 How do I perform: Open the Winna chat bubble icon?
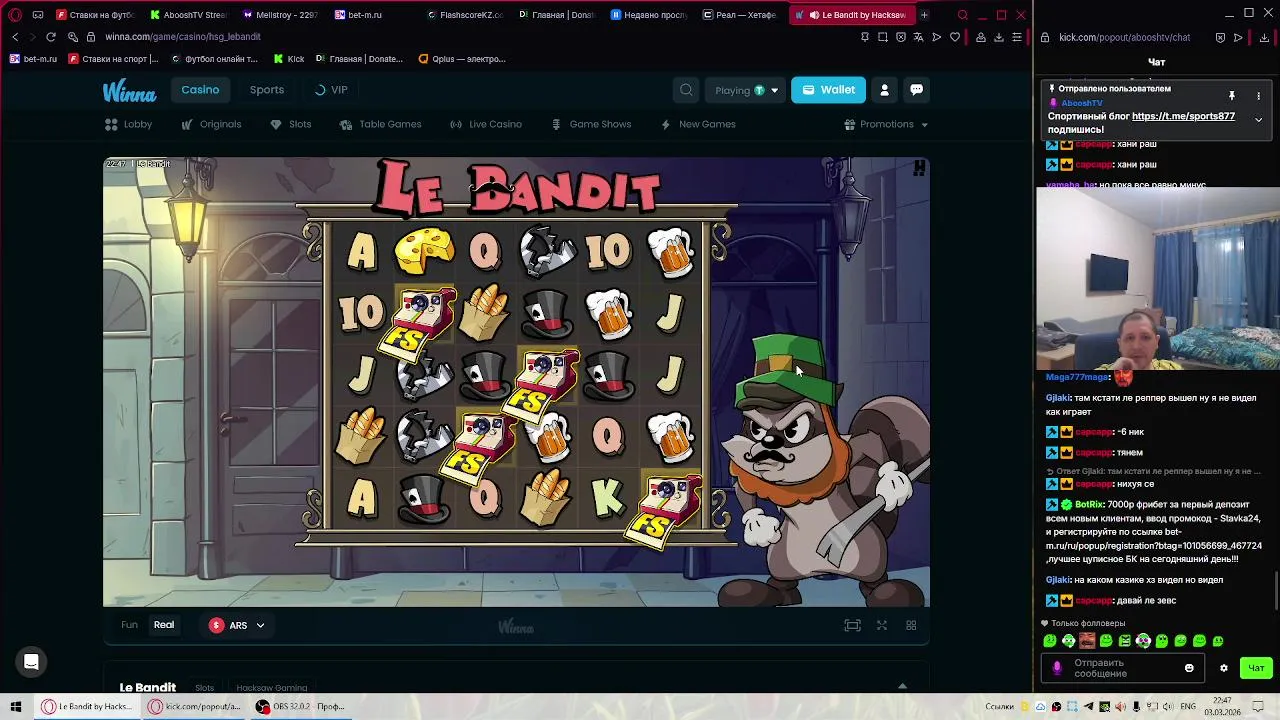point(916,90)
